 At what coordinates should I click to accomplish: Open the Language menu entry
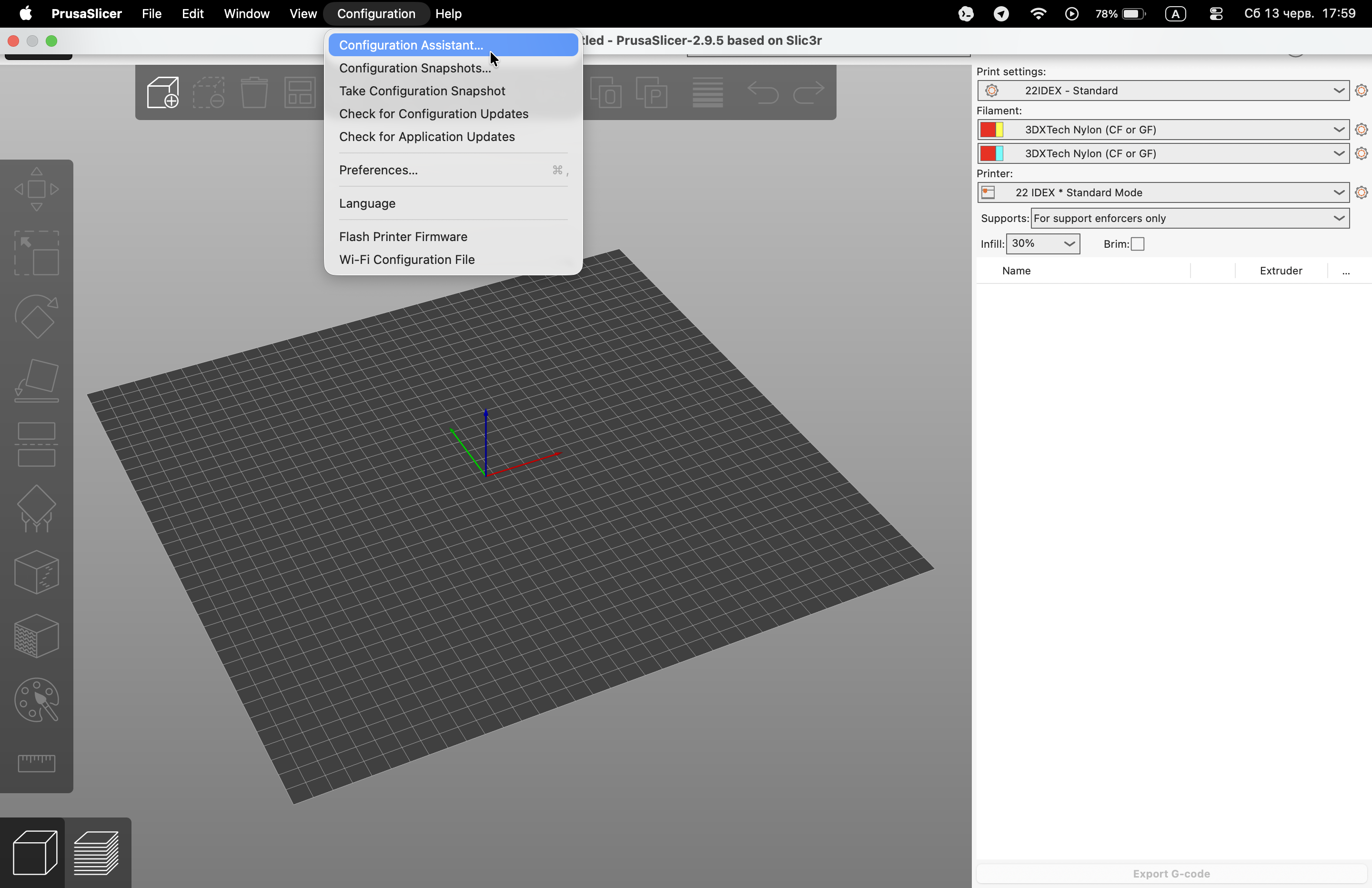[x=453, y=203]
